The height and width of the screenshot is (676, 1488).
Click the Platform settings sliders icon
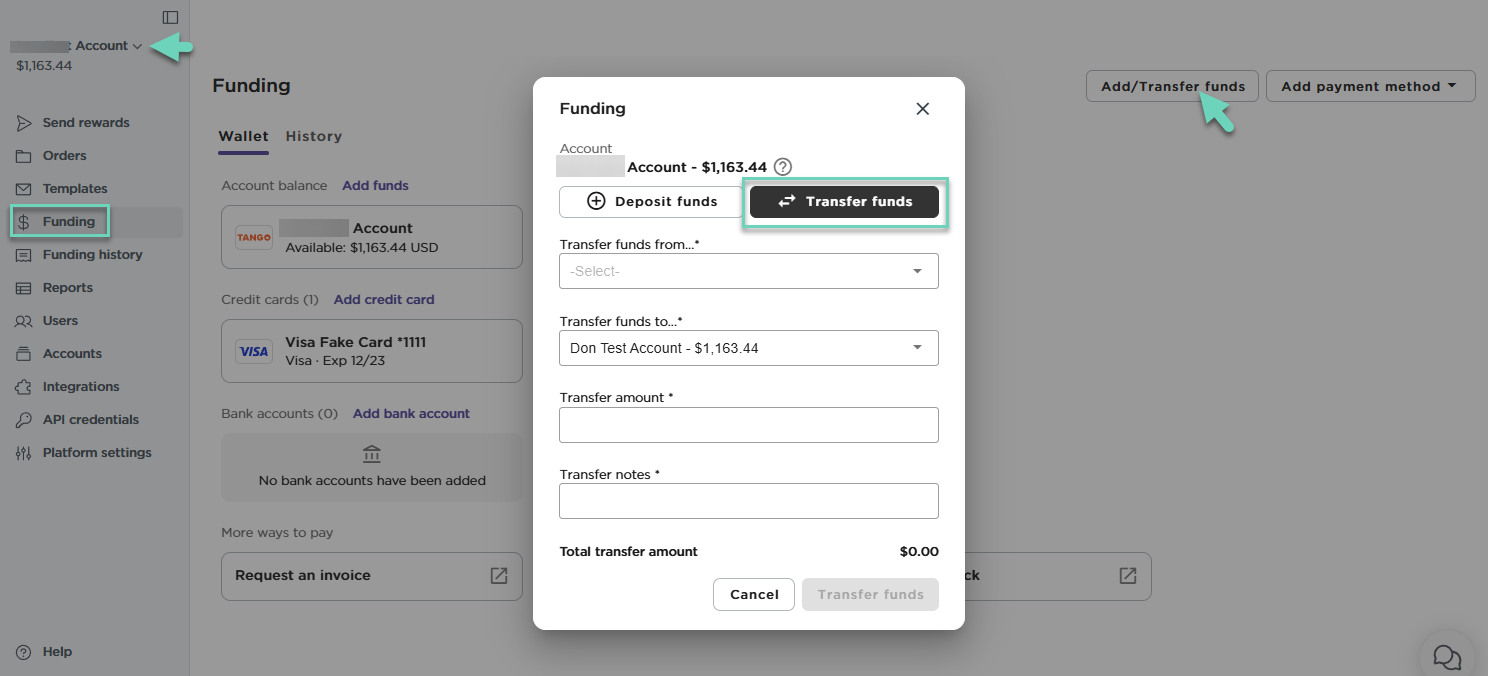click(24, 453)
